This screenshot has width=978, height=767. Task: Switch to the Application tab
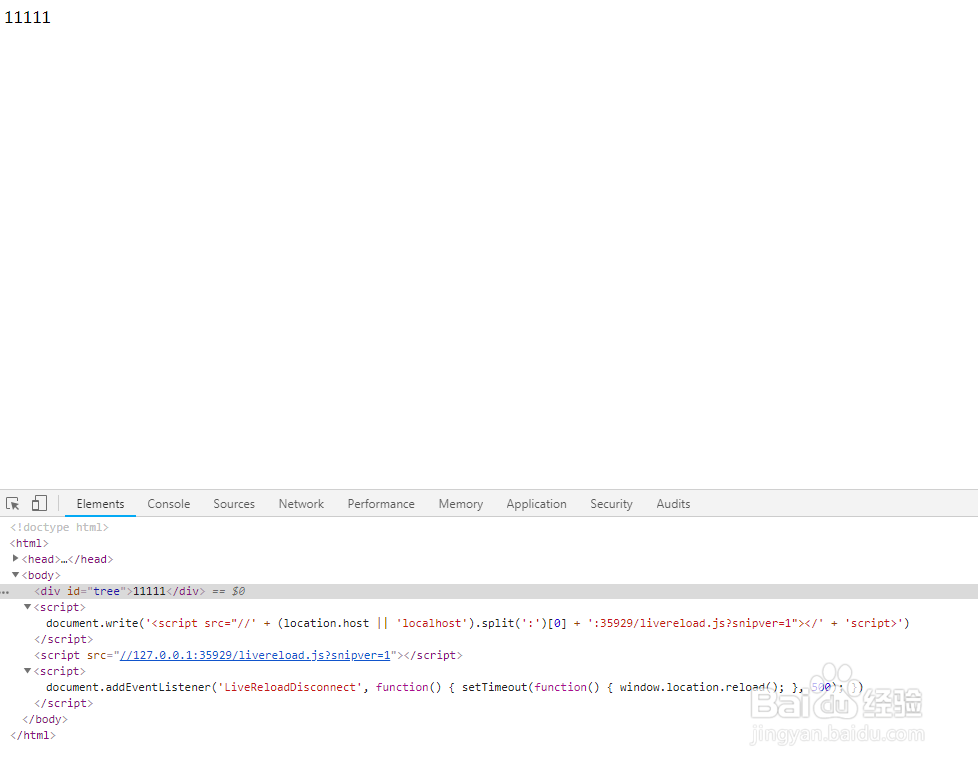point(536,504)
